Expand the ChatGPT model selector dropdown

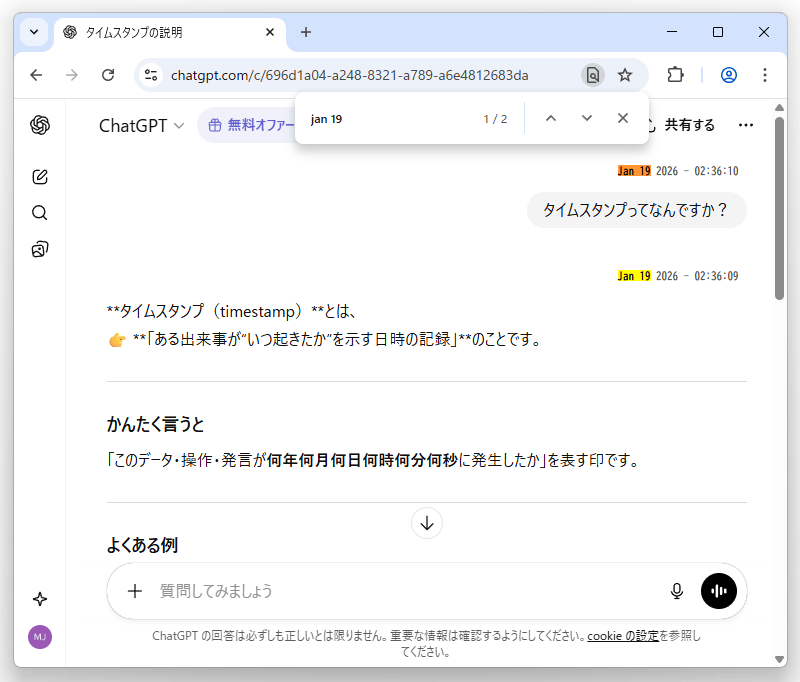(x=141, y=125)
